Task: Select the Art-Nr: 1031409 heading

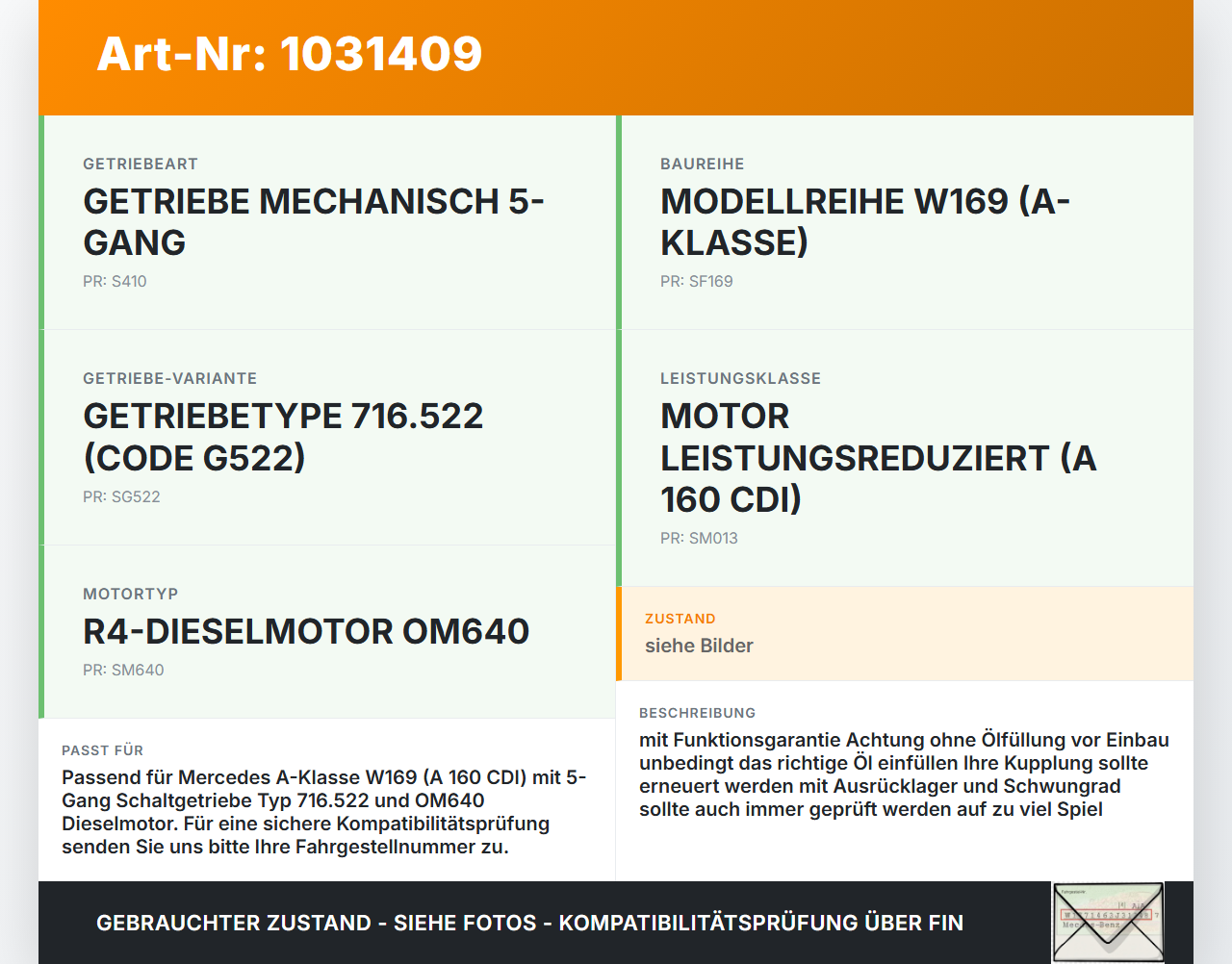Action: [290, 54]
